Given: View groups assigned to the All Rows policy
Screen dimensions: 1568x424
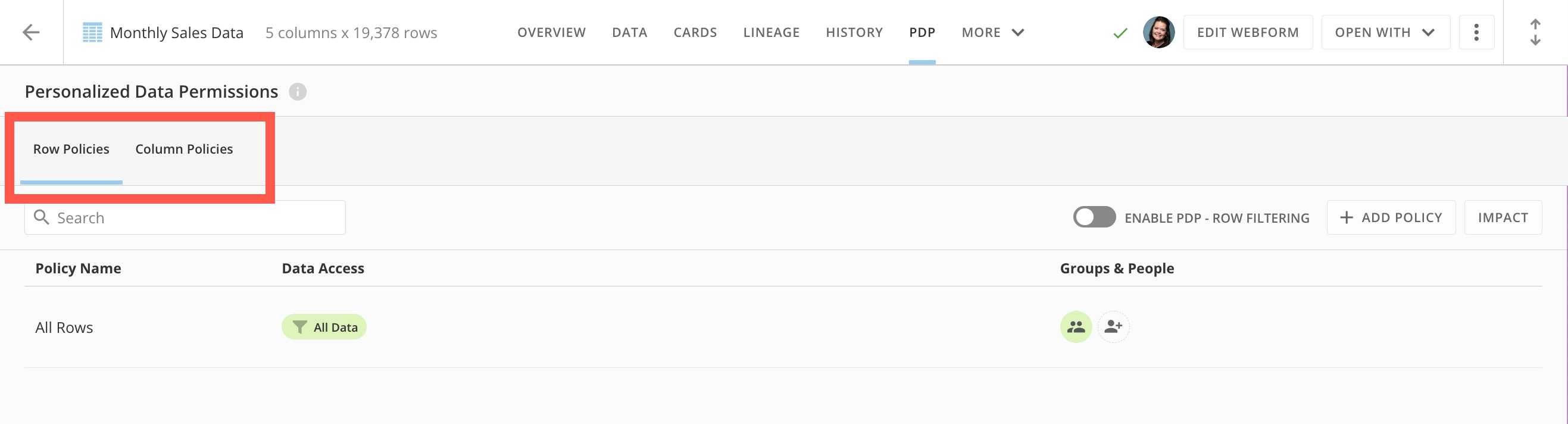Looking at the screenshot, I should [1076, 327].
